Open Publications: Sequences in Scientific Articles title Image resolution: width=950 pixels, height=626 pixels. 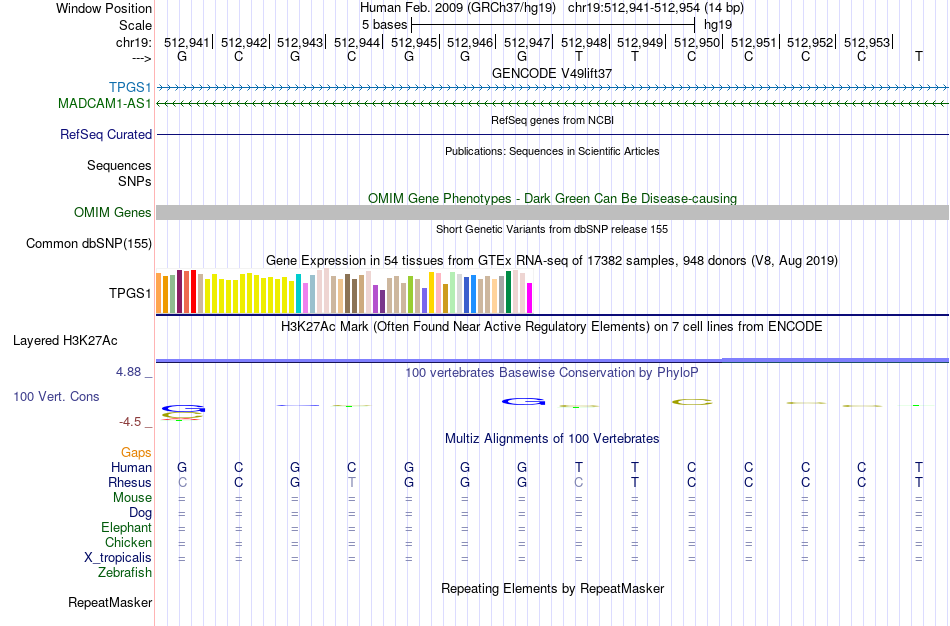click(552, 151)
